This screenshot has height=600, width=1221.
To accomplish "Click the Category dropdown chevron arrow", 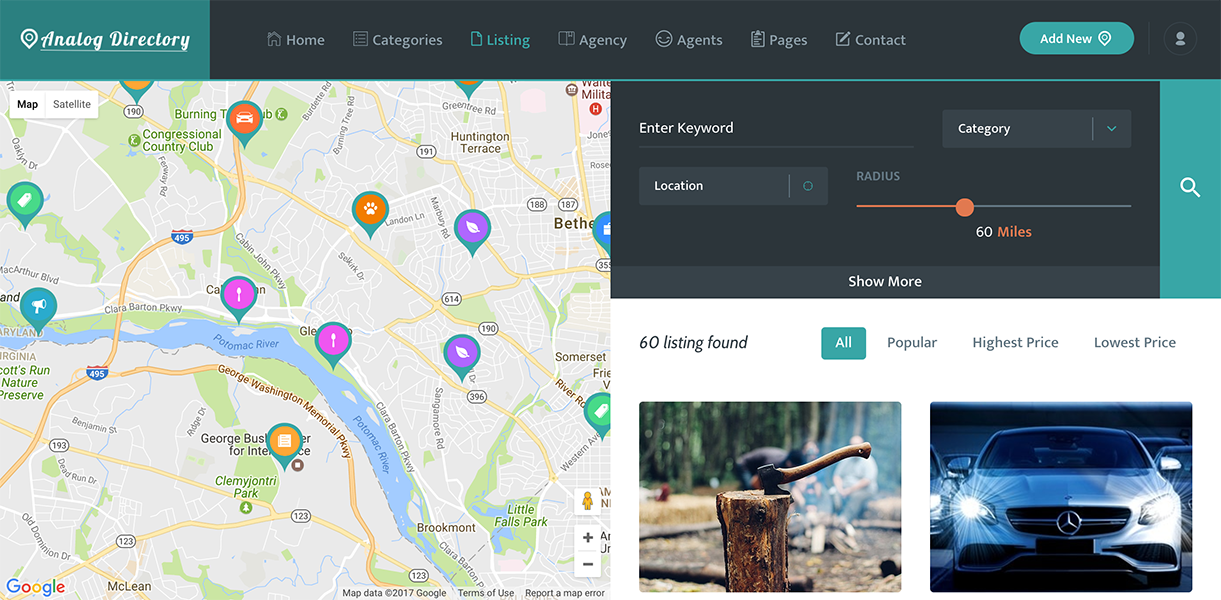I will (x=1111, y=129).
